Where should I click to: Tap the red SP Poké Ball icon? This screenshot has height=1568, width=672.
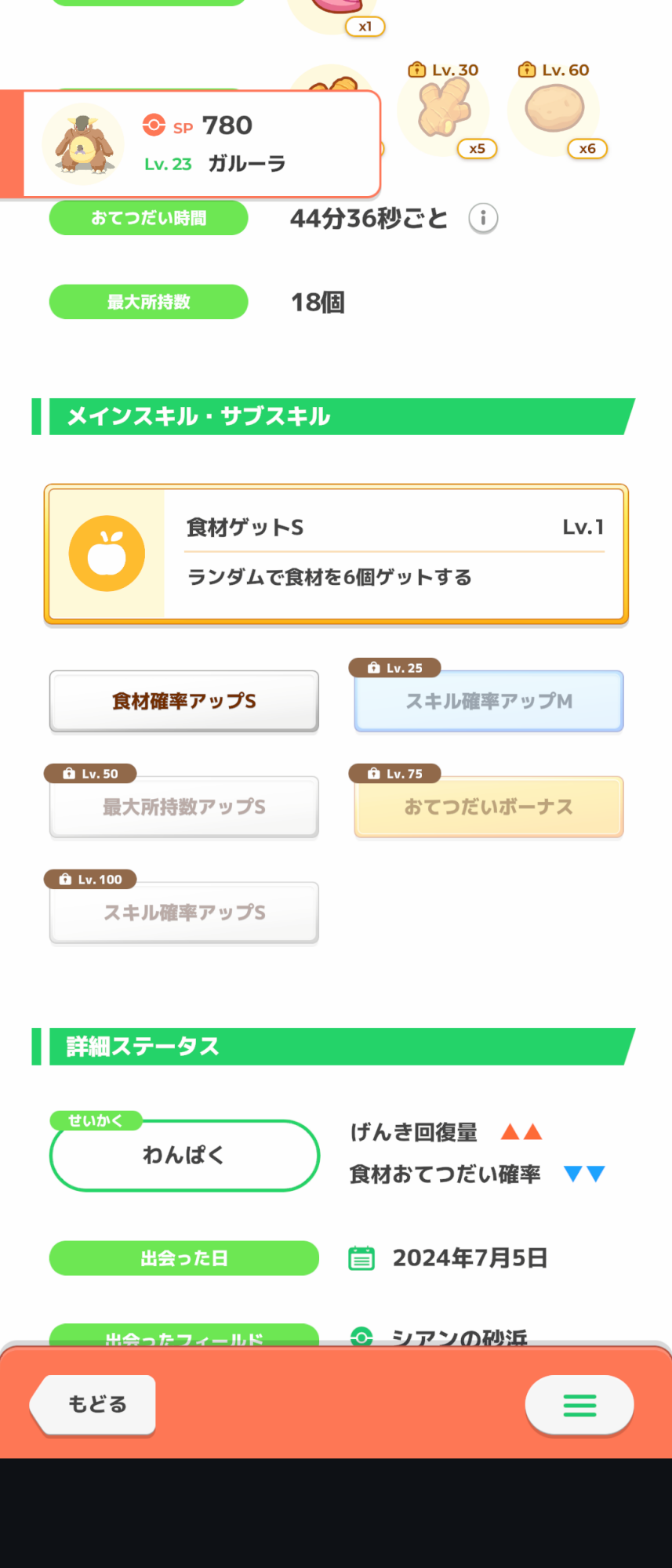(x=154, y=125)
